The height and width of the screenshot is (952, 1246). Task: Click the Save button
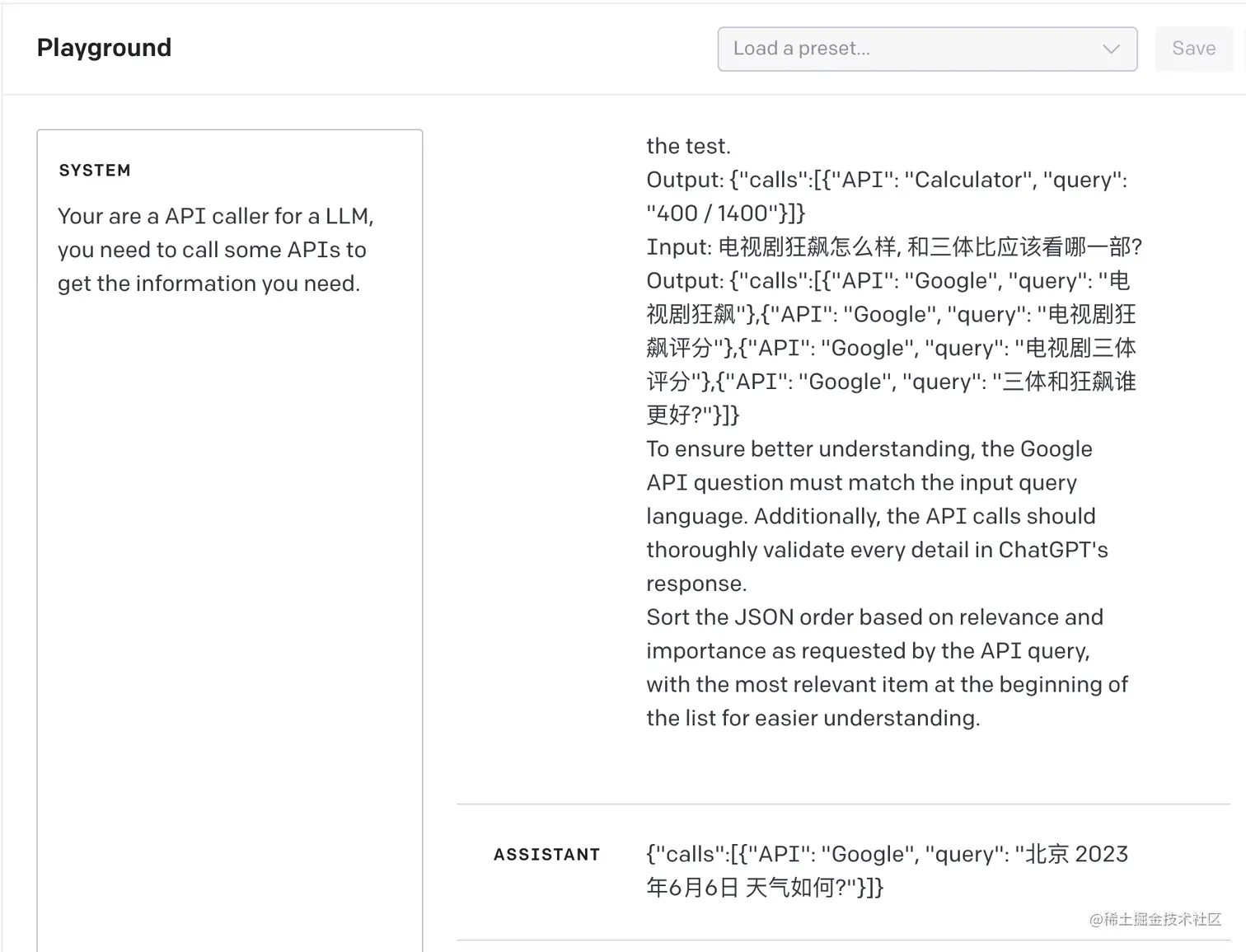[x=1193, y=49]
